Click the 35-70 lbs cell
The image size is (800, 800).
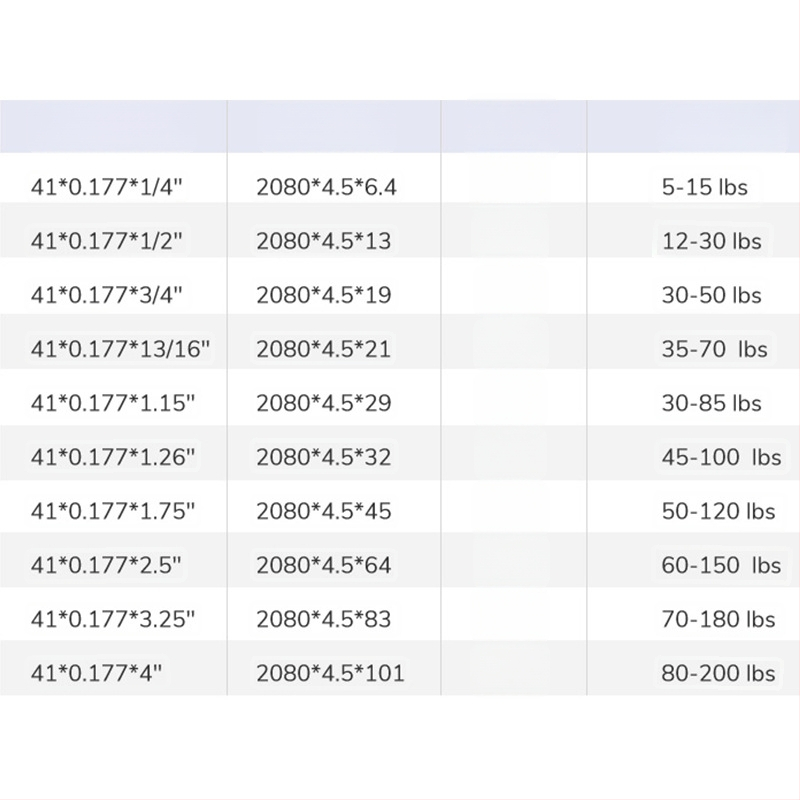pos(714,349)
